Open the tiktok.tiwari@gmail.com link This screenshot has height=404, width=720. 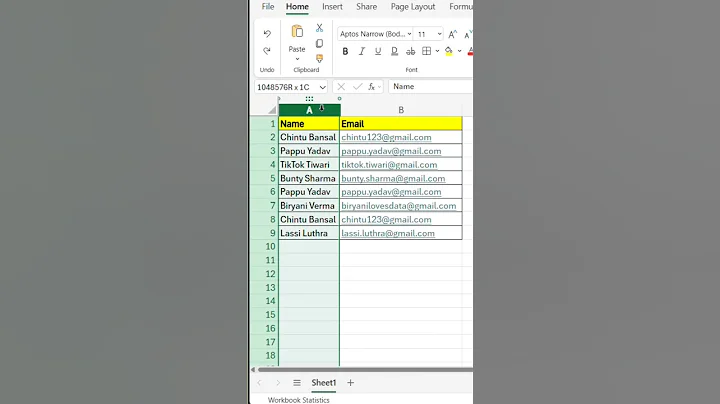[389, 165]
